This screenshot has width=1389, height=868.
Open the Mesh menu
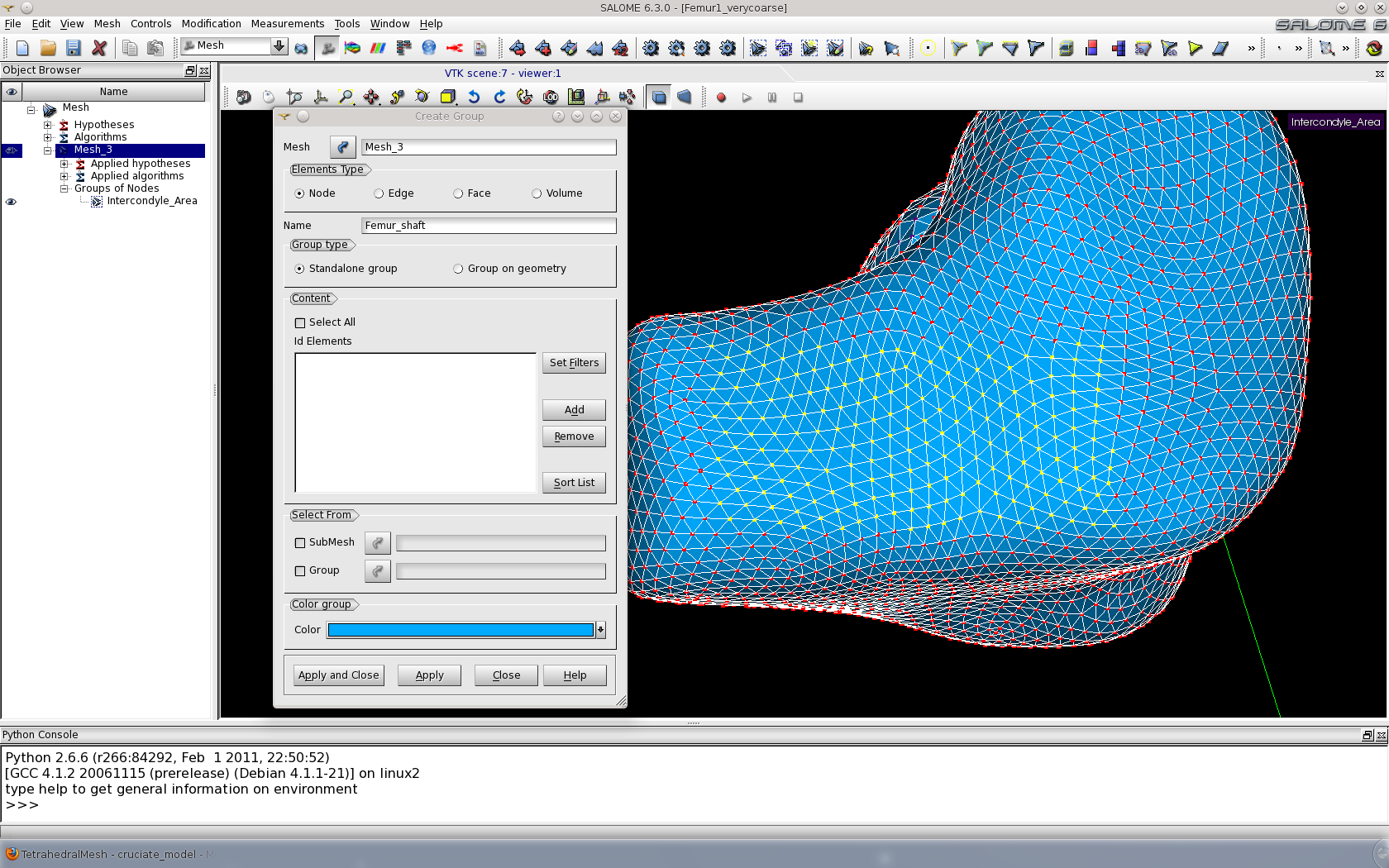click(107, 23)
